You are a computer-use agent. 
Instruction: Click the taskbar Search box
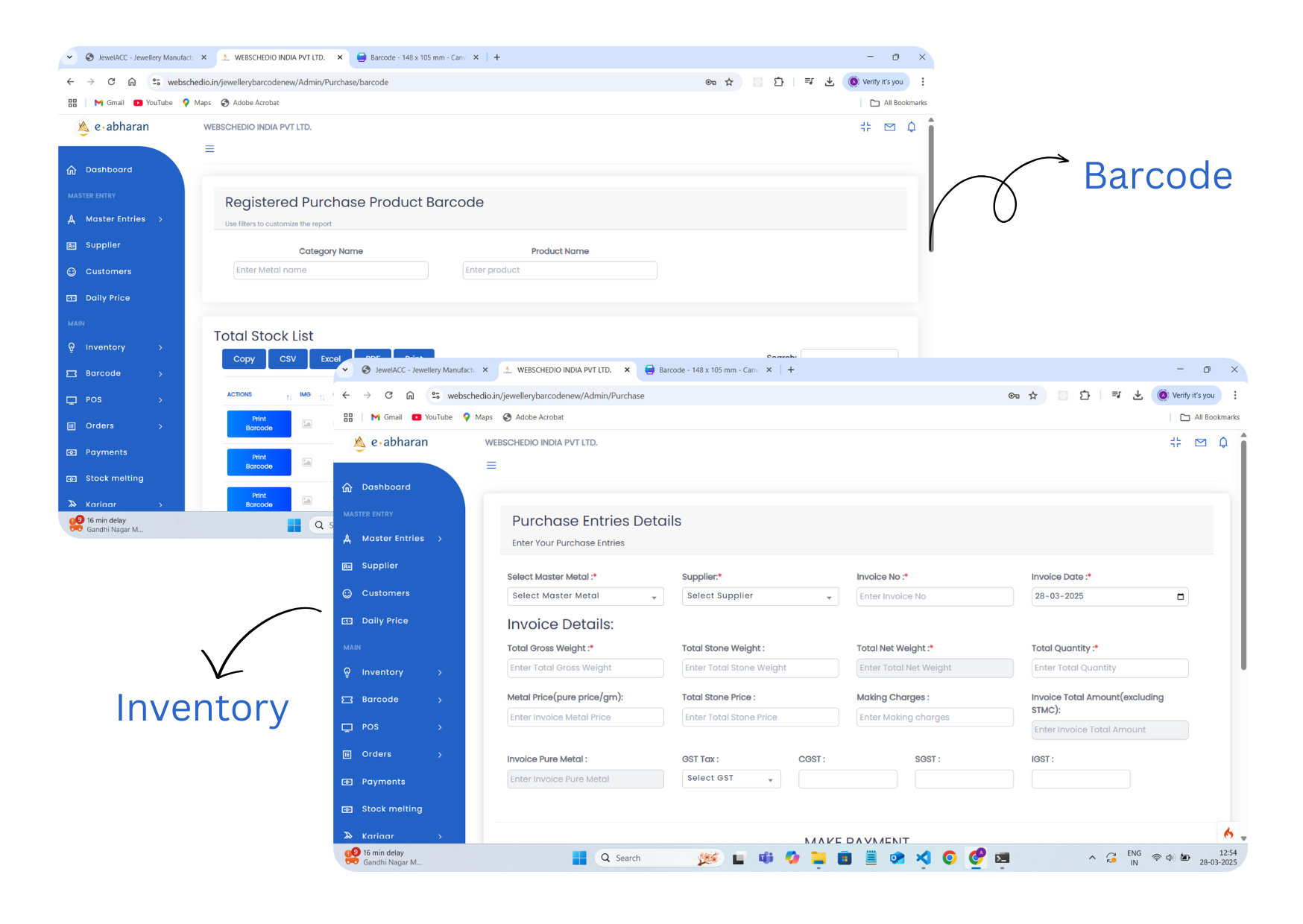[659, 858]
